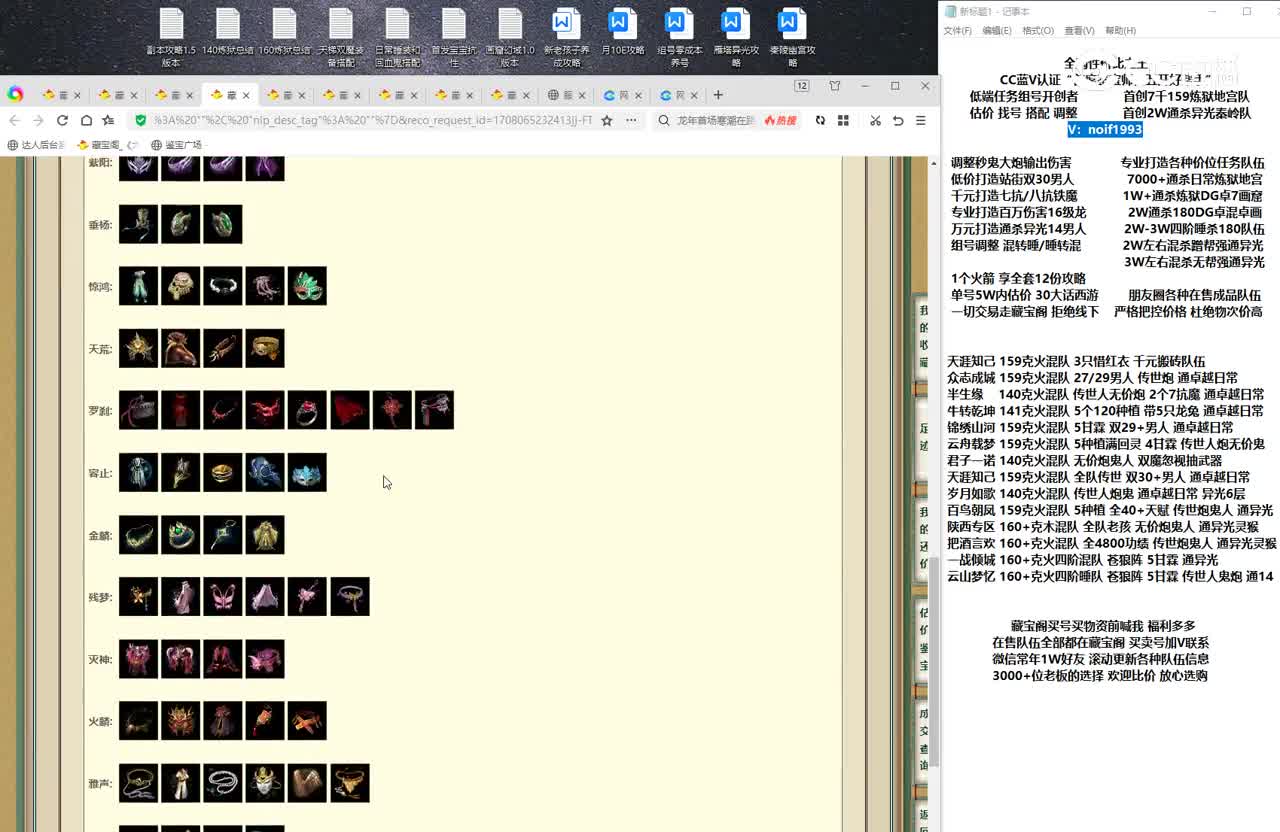Image resolution: width=1280 pixels, height=832 pixels.
Task: Click the tab counter showing 12
Action: 802,86
